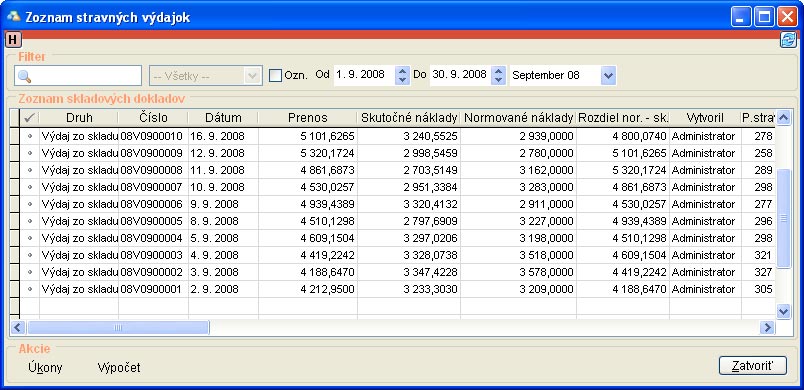
Task: Open the -- Všetky -- dropdown
Action: (206, 75)
